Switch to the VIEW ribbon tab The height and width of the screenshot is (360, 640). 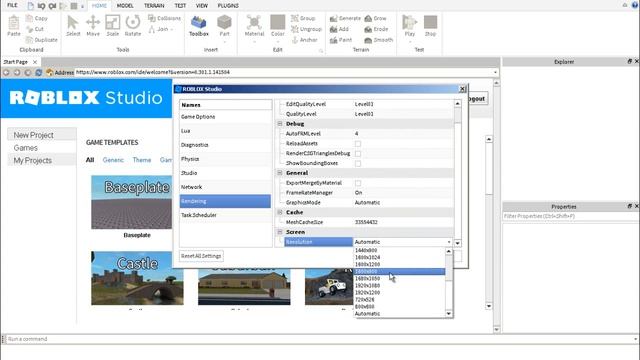[202, 6]
